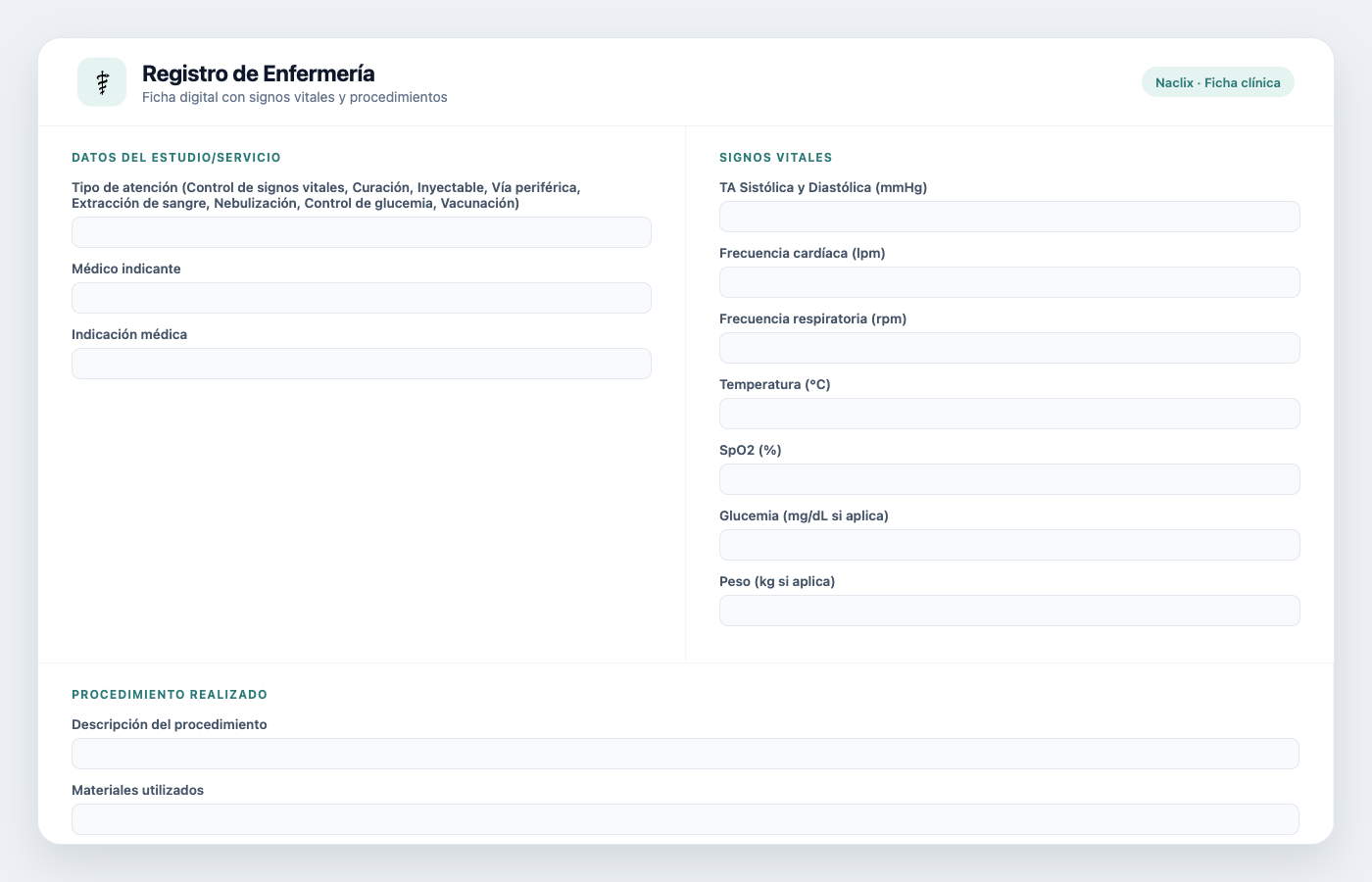Click the SIGNOS VITALES section heading
Screen dimensions: 1372x882
(x=776, y=158)
